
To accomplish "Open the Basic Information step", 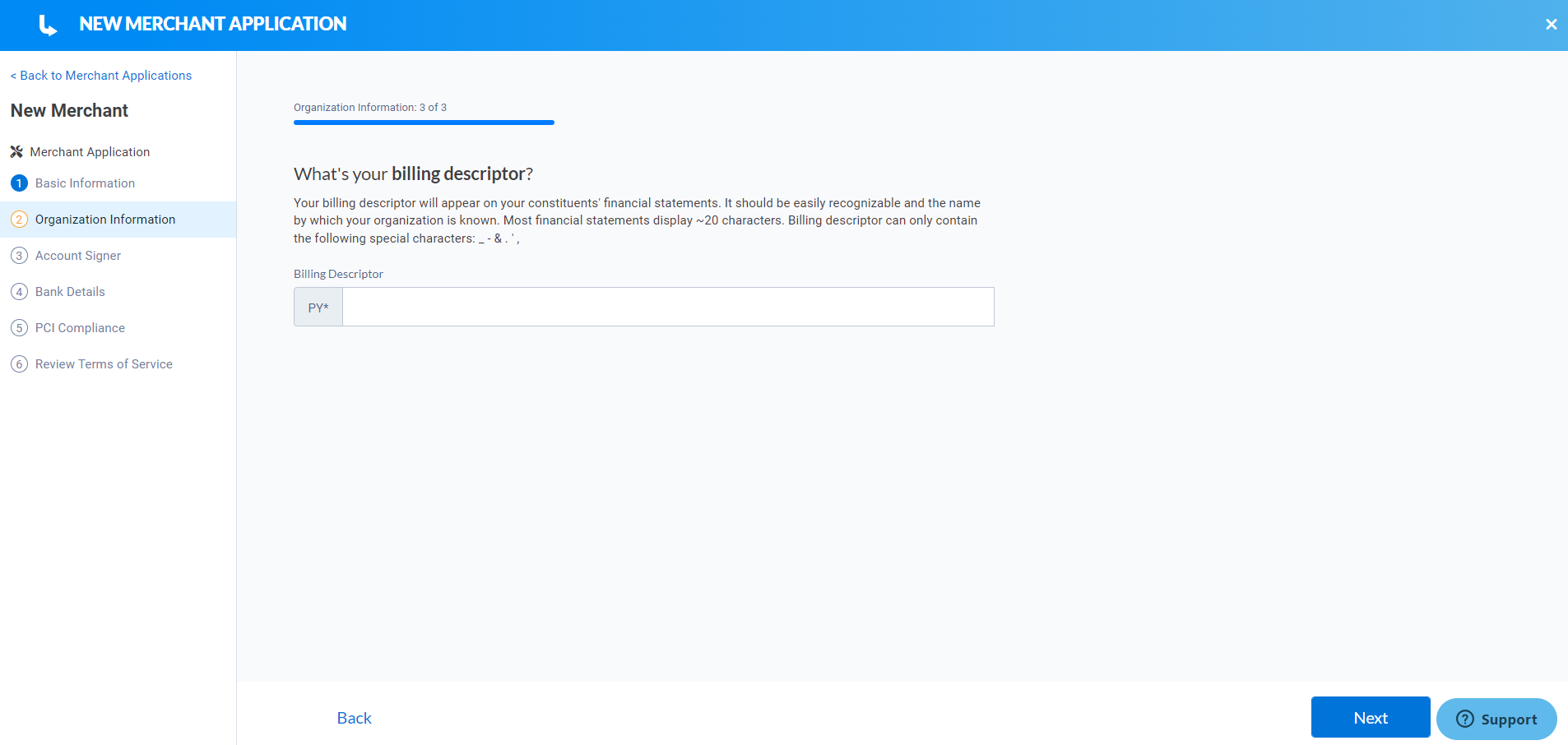I will click(x=85, y=183).
